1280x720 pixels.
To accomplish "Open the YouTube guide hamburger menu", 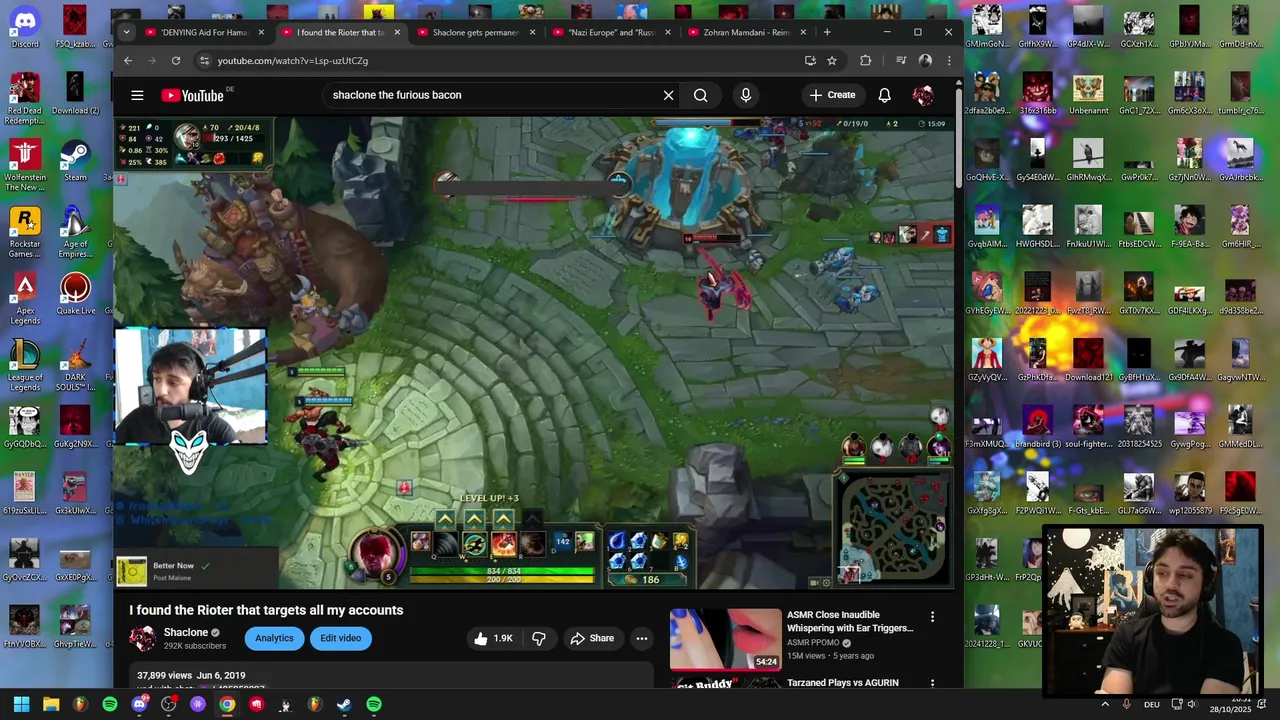I will tap(137, 95).
